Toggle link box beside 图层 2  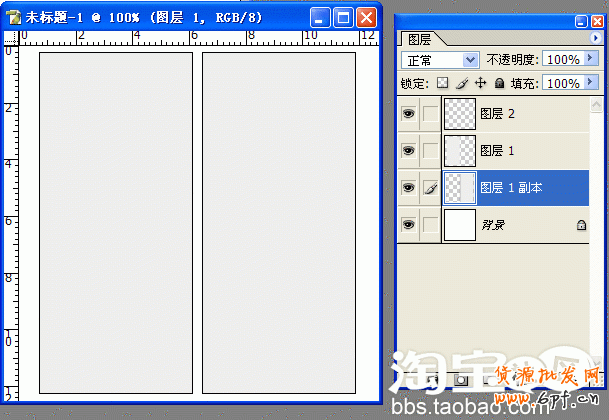(430, 114)
